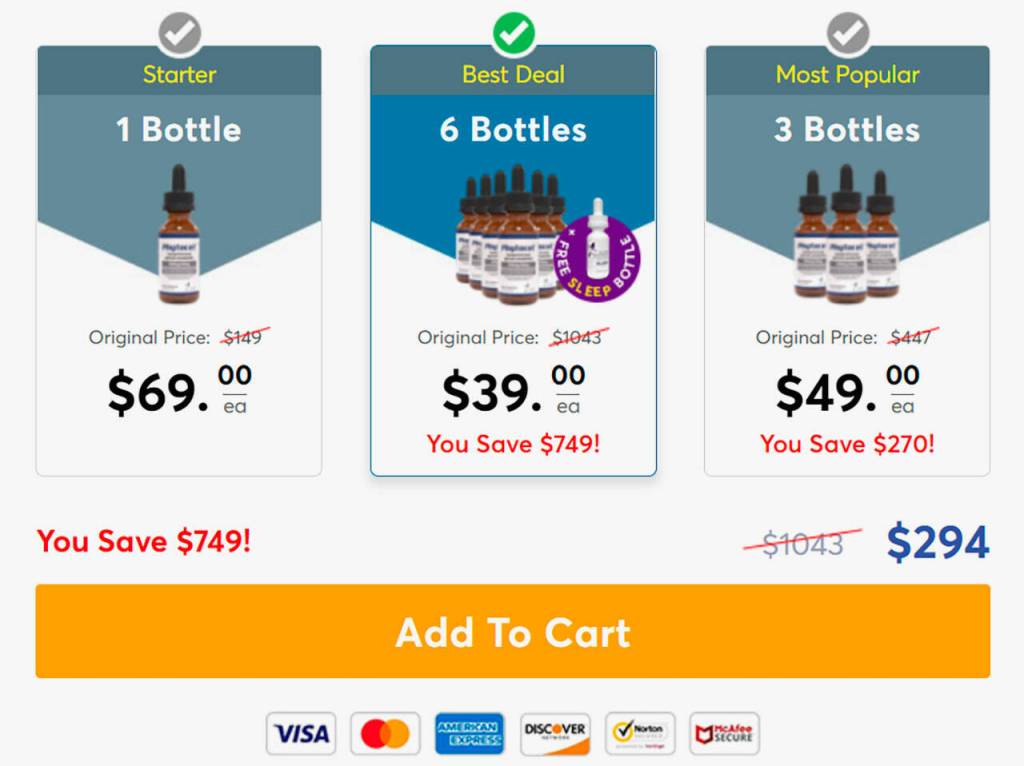The width and height of the screenshot is (1024, 766).
Task: Click the You Save $270! text
Action: pyautogui.click(x=847, y=444)
